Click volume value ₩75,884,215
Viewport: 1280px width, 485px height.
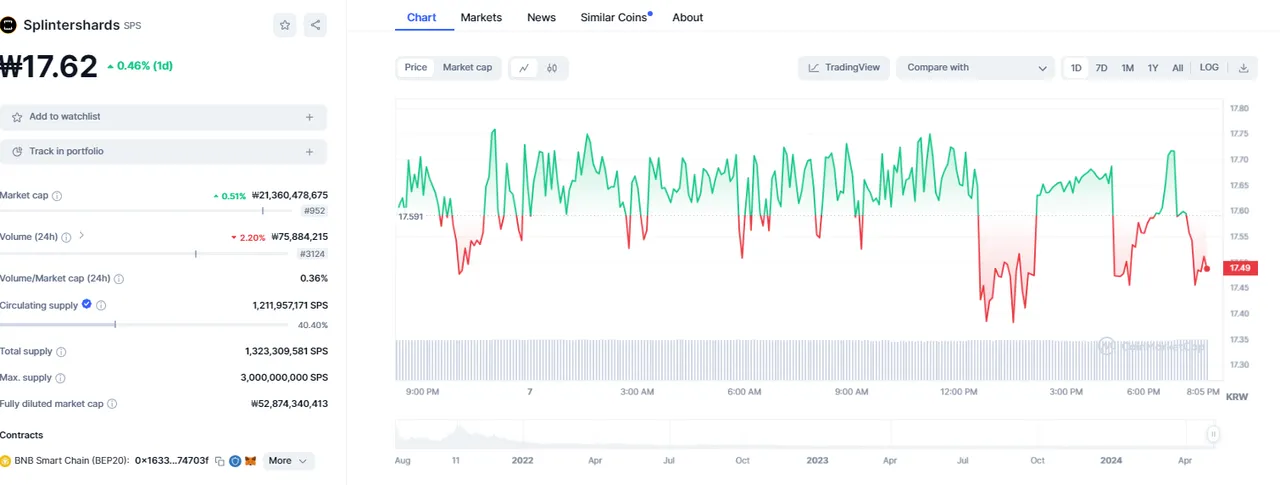[x=300, y=237]
